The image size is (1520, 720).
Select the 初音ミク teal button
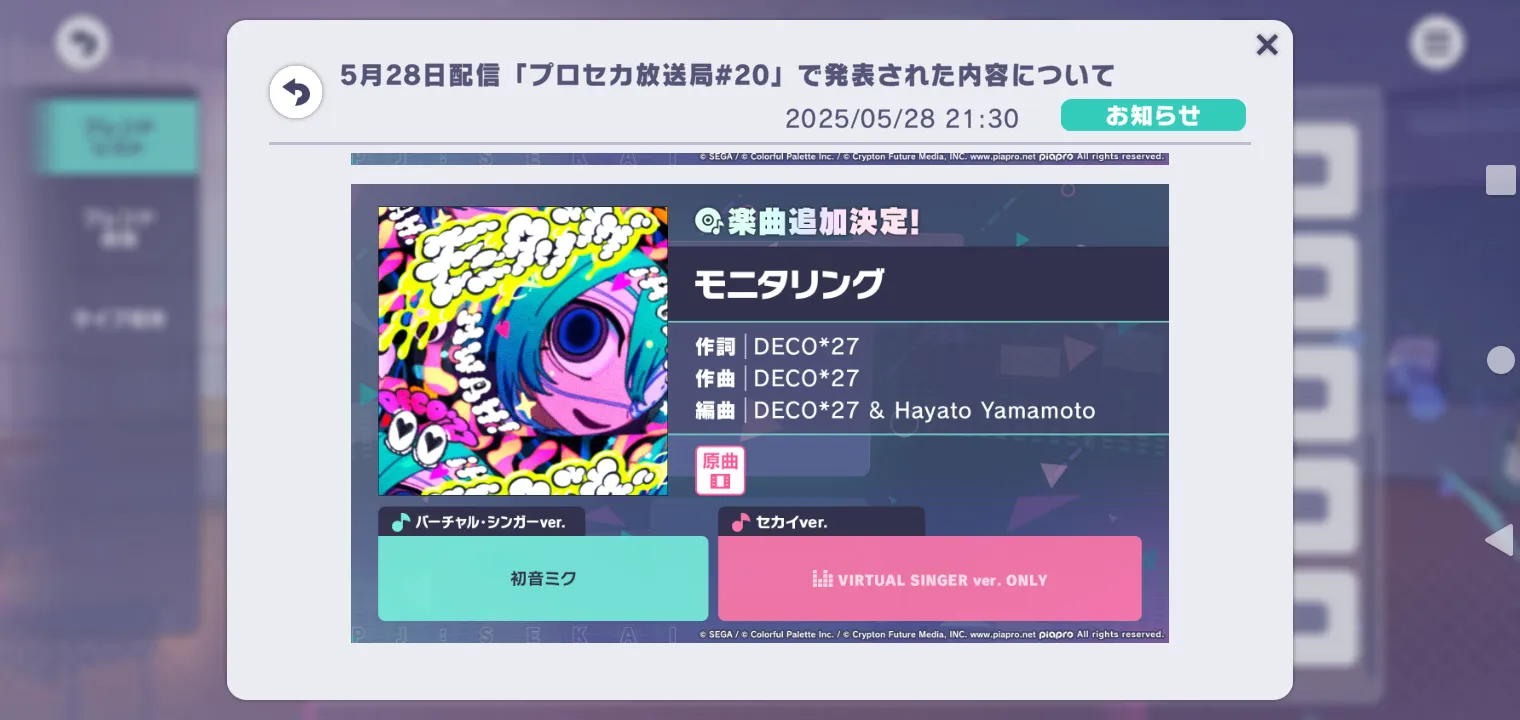[543, 578]
